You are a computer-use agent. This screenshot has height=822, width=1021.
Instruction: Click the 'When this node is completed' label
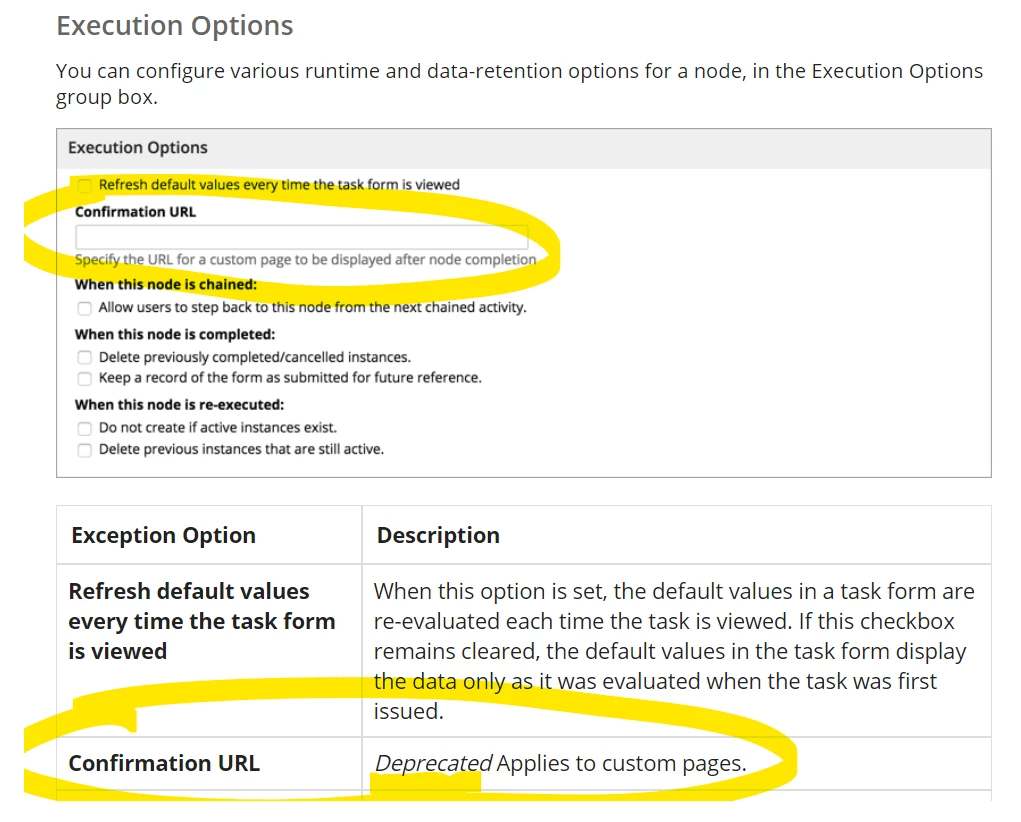pyautogui.click(x=175, y=334)
